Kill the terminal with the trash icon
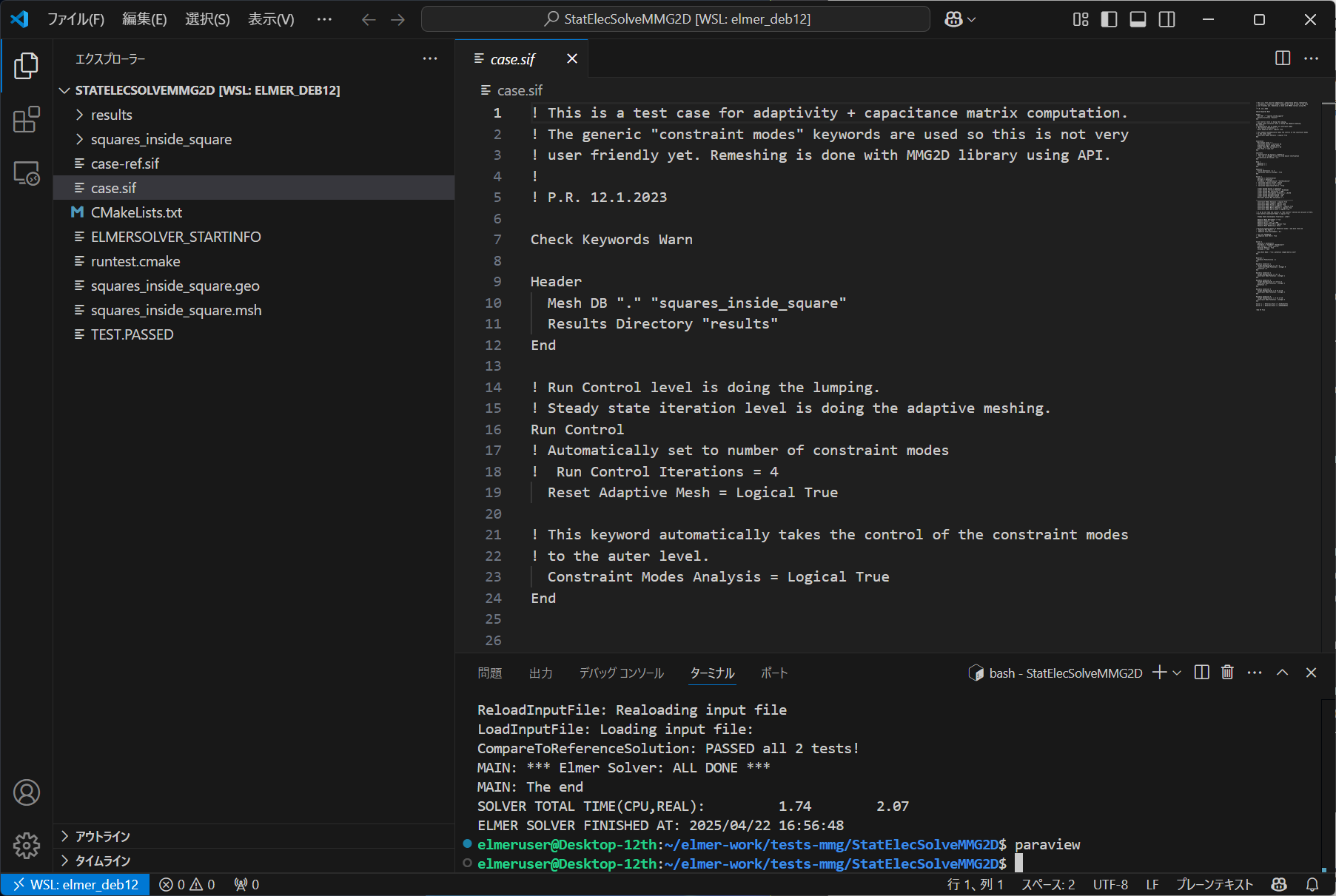 [x=1227, y=673]
